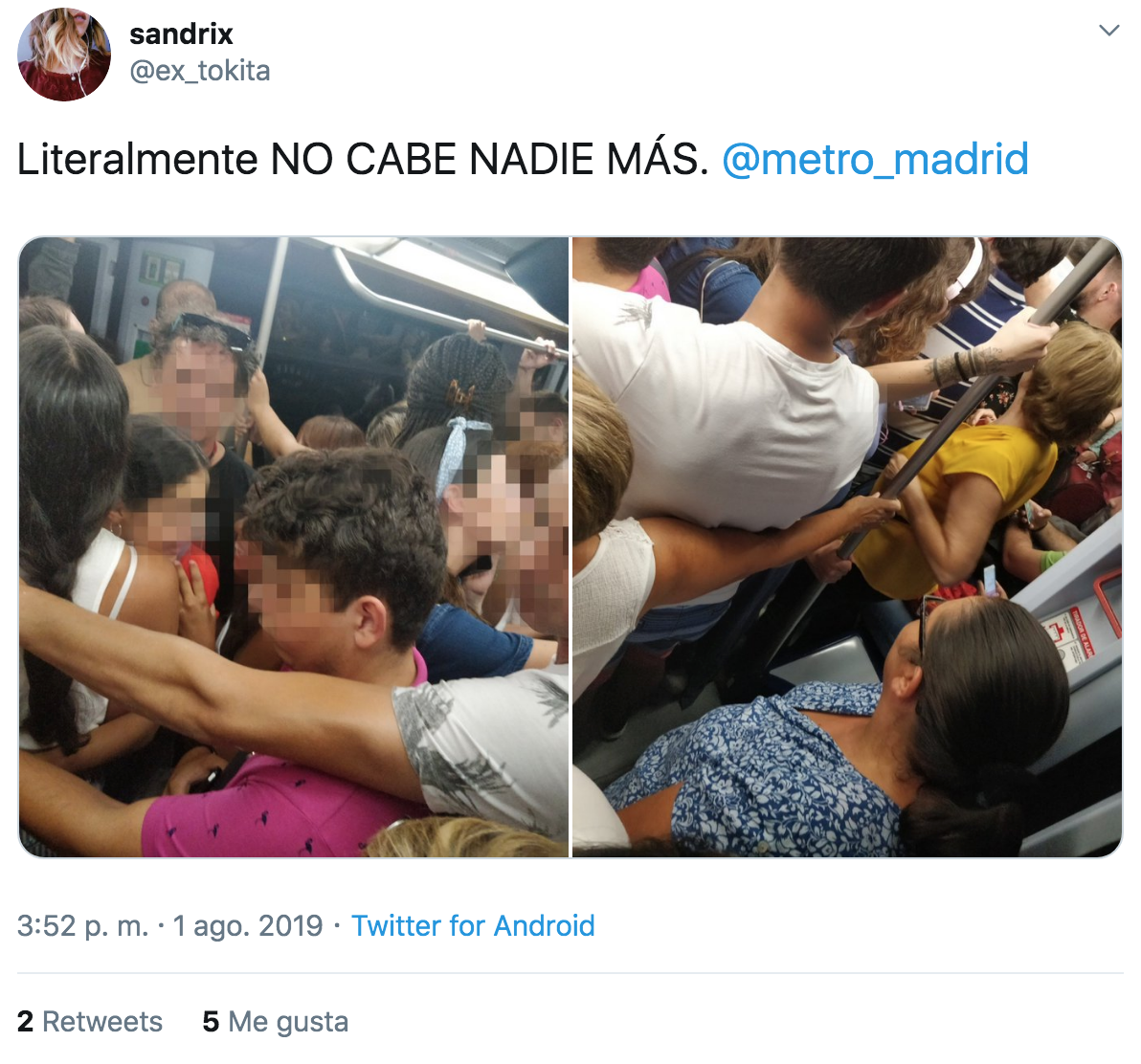View the right crowded metro photo

point(847,547)
